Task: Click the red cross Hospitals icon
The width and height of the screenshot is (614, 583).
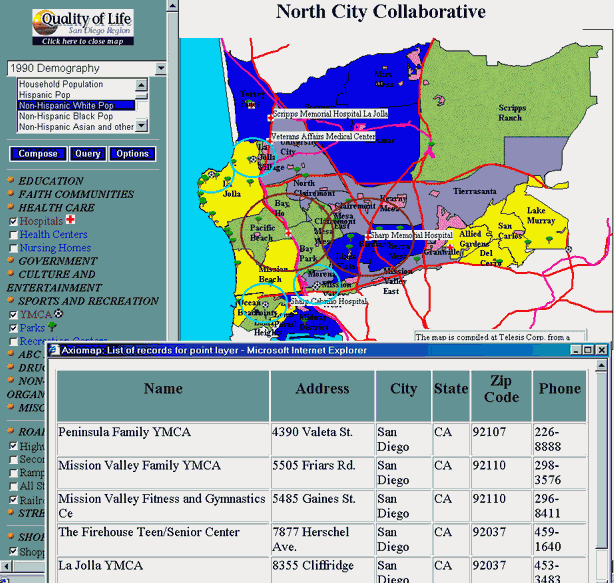Action: (x=70, y=221)
